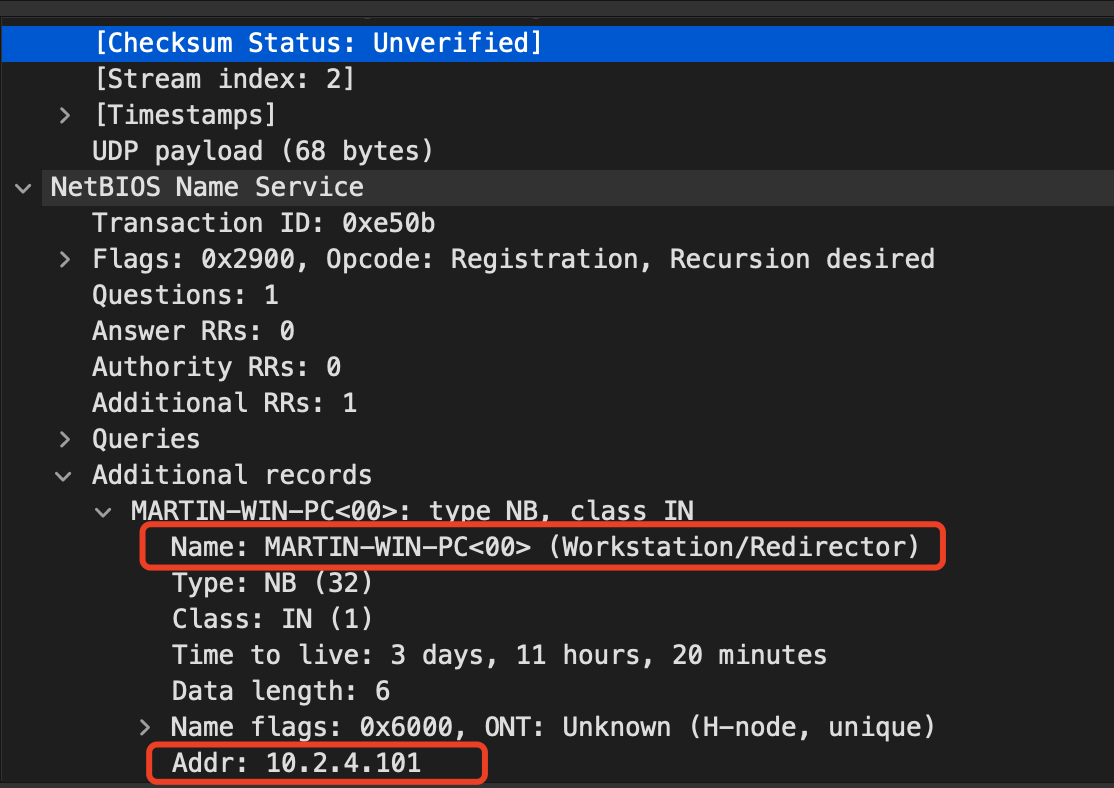Expand the Timestamps tree item
Image resolution: width=1114 pixels, height=788 pixels.
coord(65,115)
